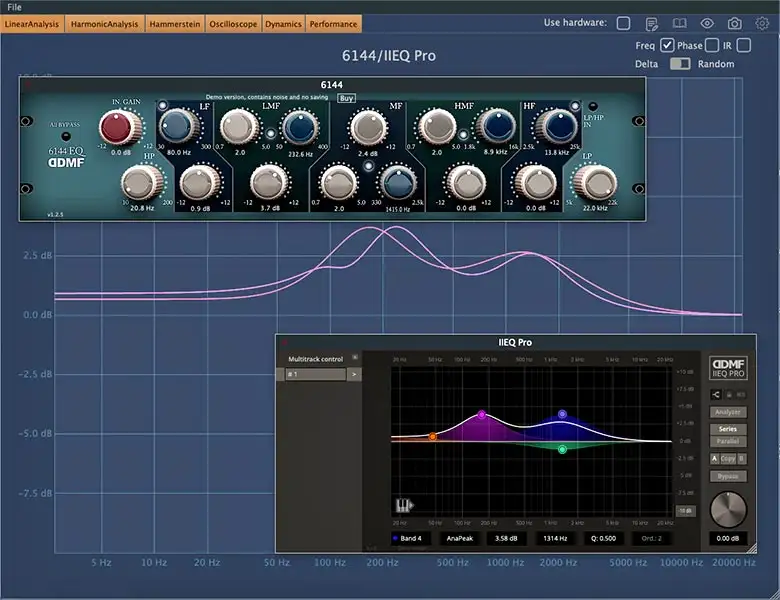Image resolution: width=780 pixels, height=600 pixels.
Task: Click the eye view icon
Action: 707,23
